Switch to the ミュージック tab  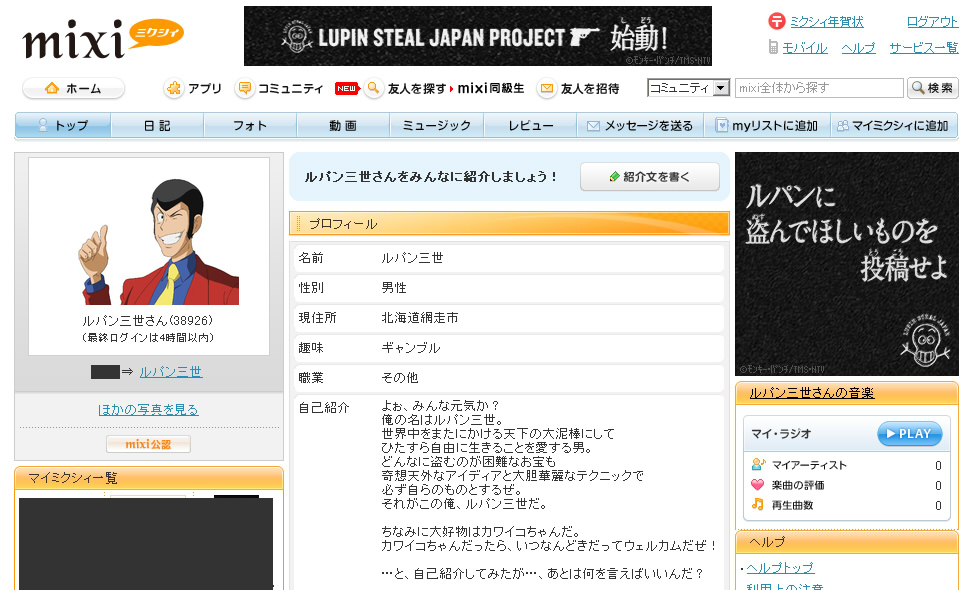click(437, 125)
